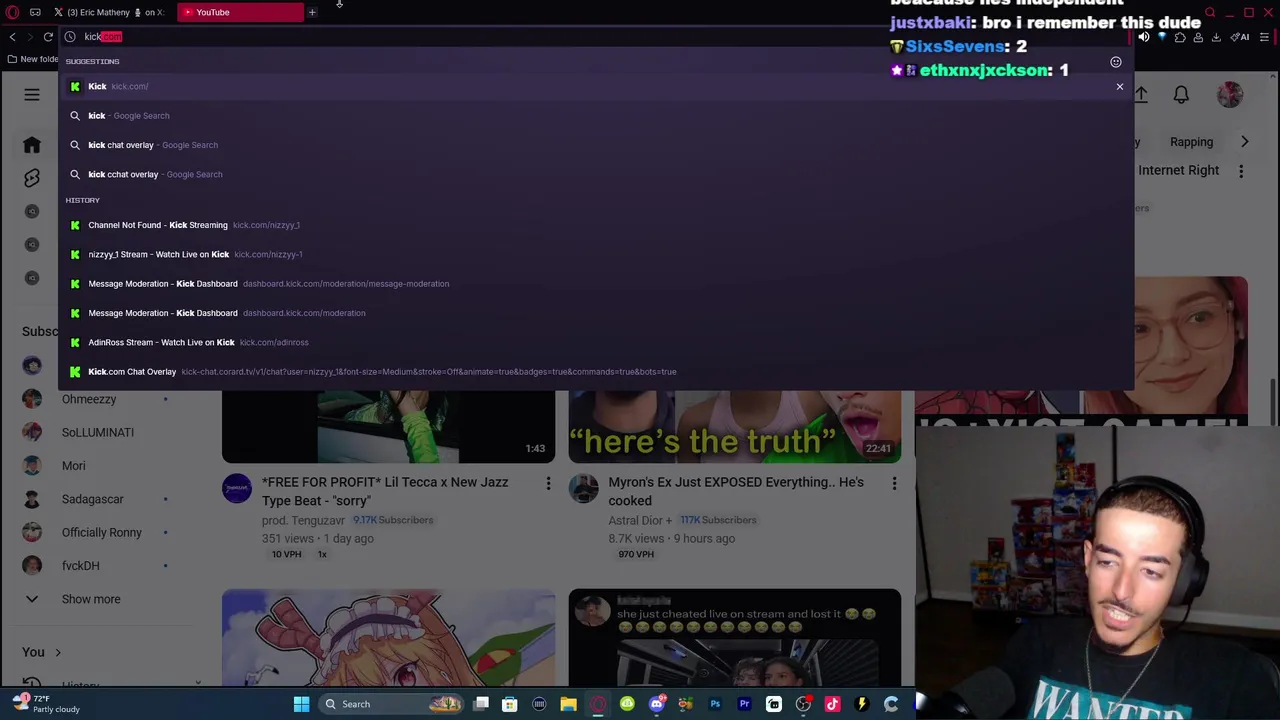Click the Windows taskbar Search box
The image size is (1280, 720).
tap(391, 704)
